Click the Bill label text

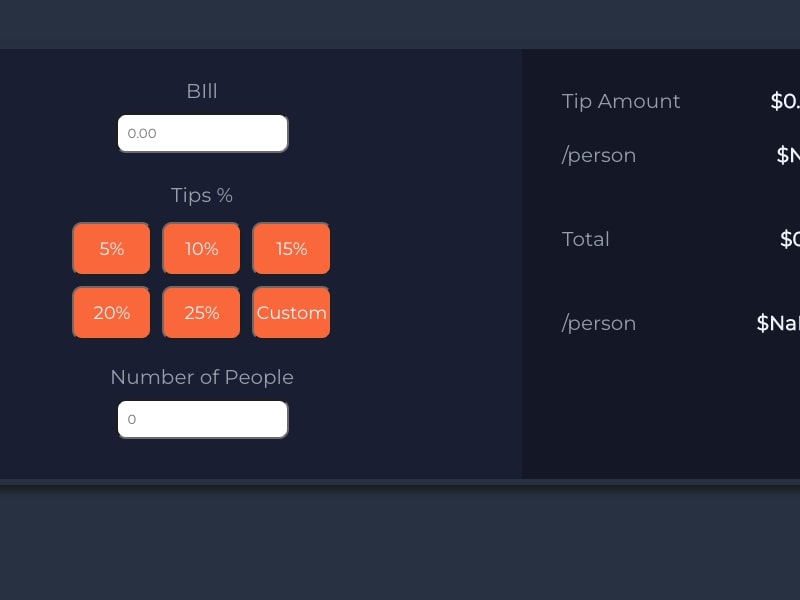[202, 91]
